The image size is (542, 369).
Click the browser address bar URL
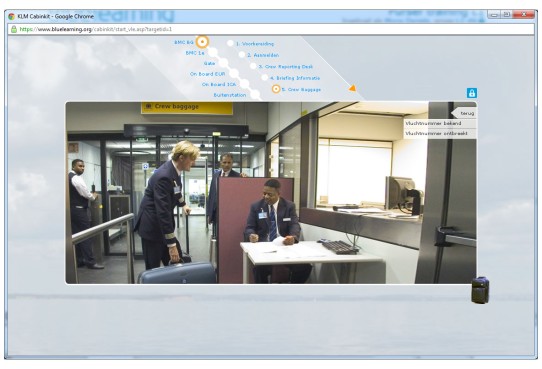96,29
